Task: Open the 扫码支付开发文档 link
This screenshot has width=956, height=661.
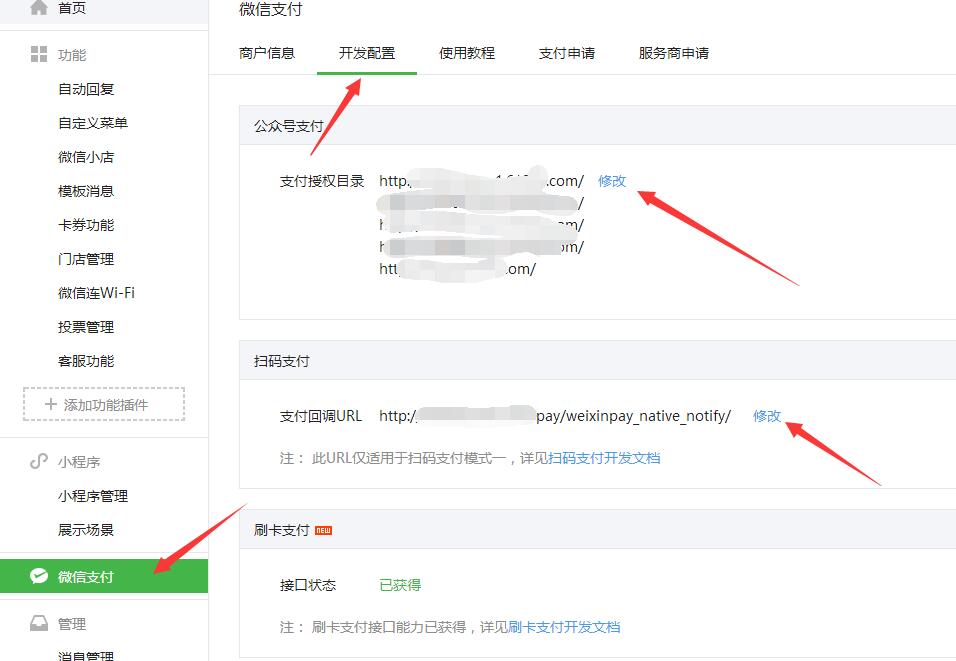Action: (604, 458)
